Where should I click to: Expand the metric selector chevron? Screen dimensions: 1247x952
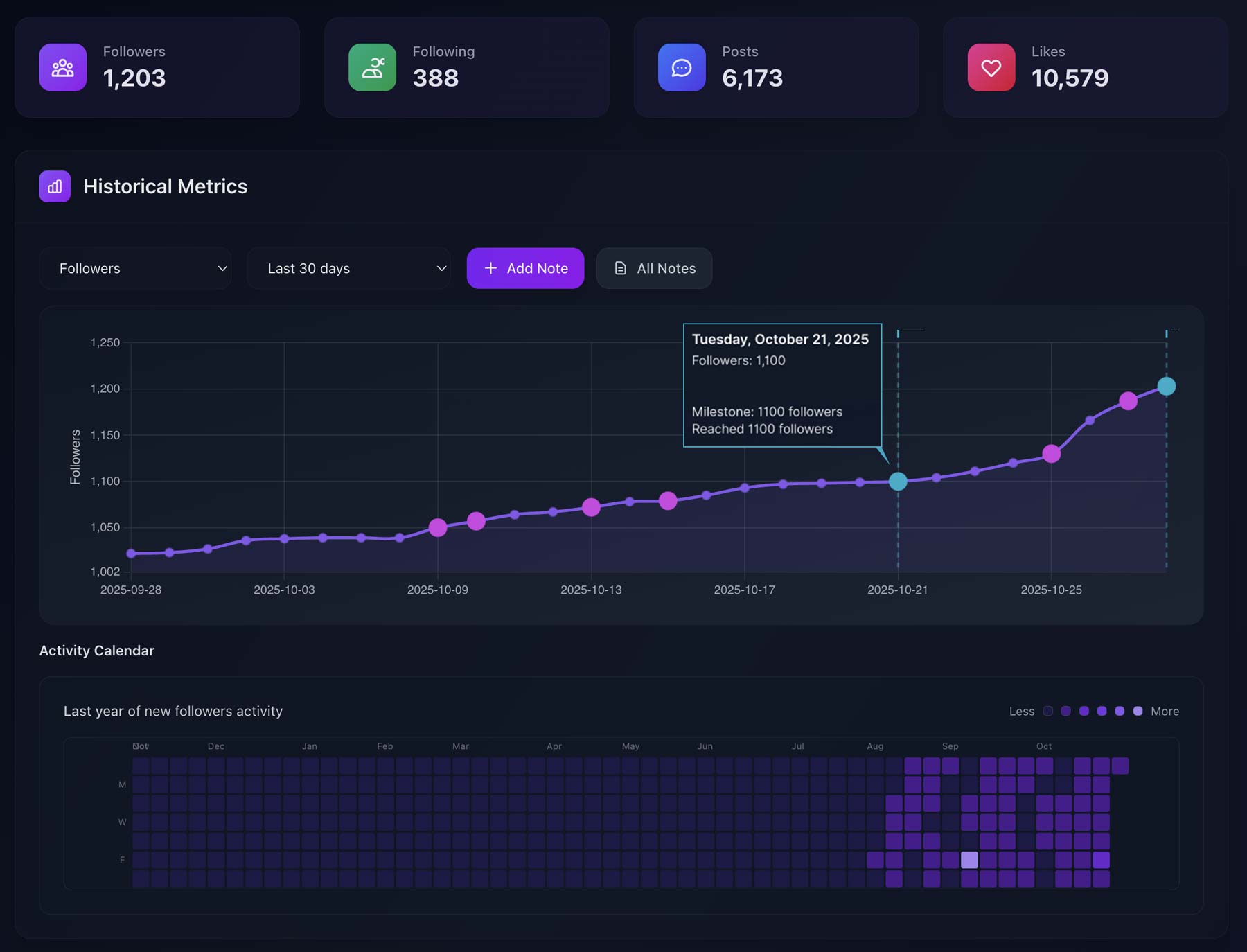coord(222,268)
